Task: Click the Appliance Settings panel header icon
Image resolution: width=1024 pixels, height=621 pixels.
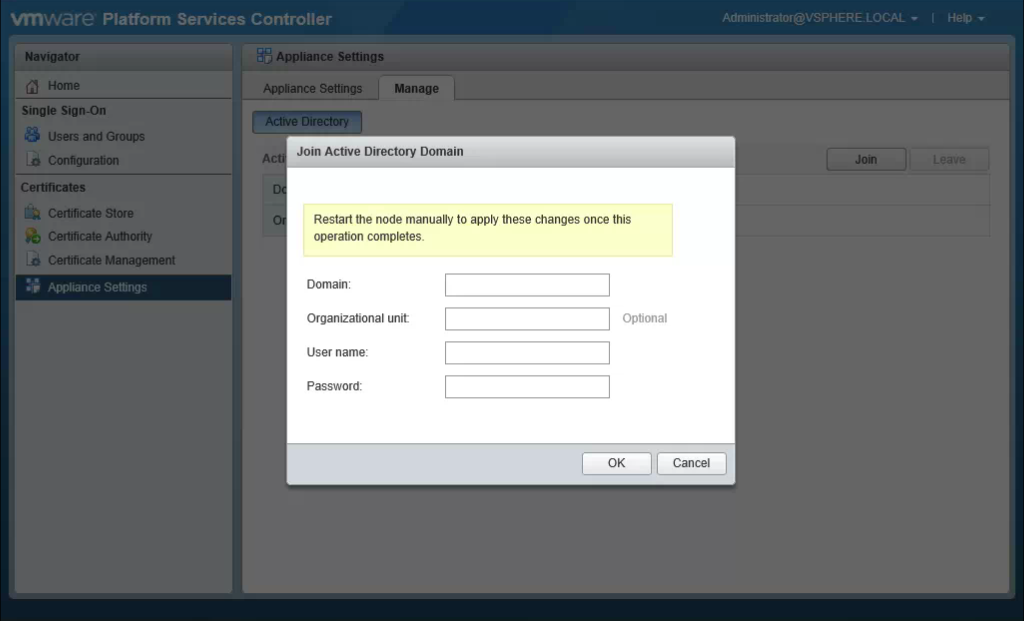Action: click(264, 56)
